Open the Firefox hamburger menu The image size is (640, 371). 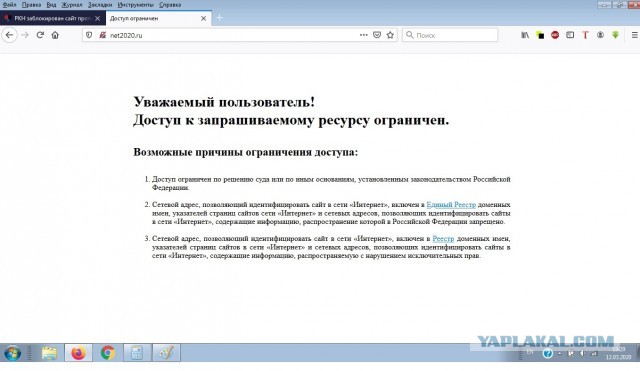click(635, 35)
